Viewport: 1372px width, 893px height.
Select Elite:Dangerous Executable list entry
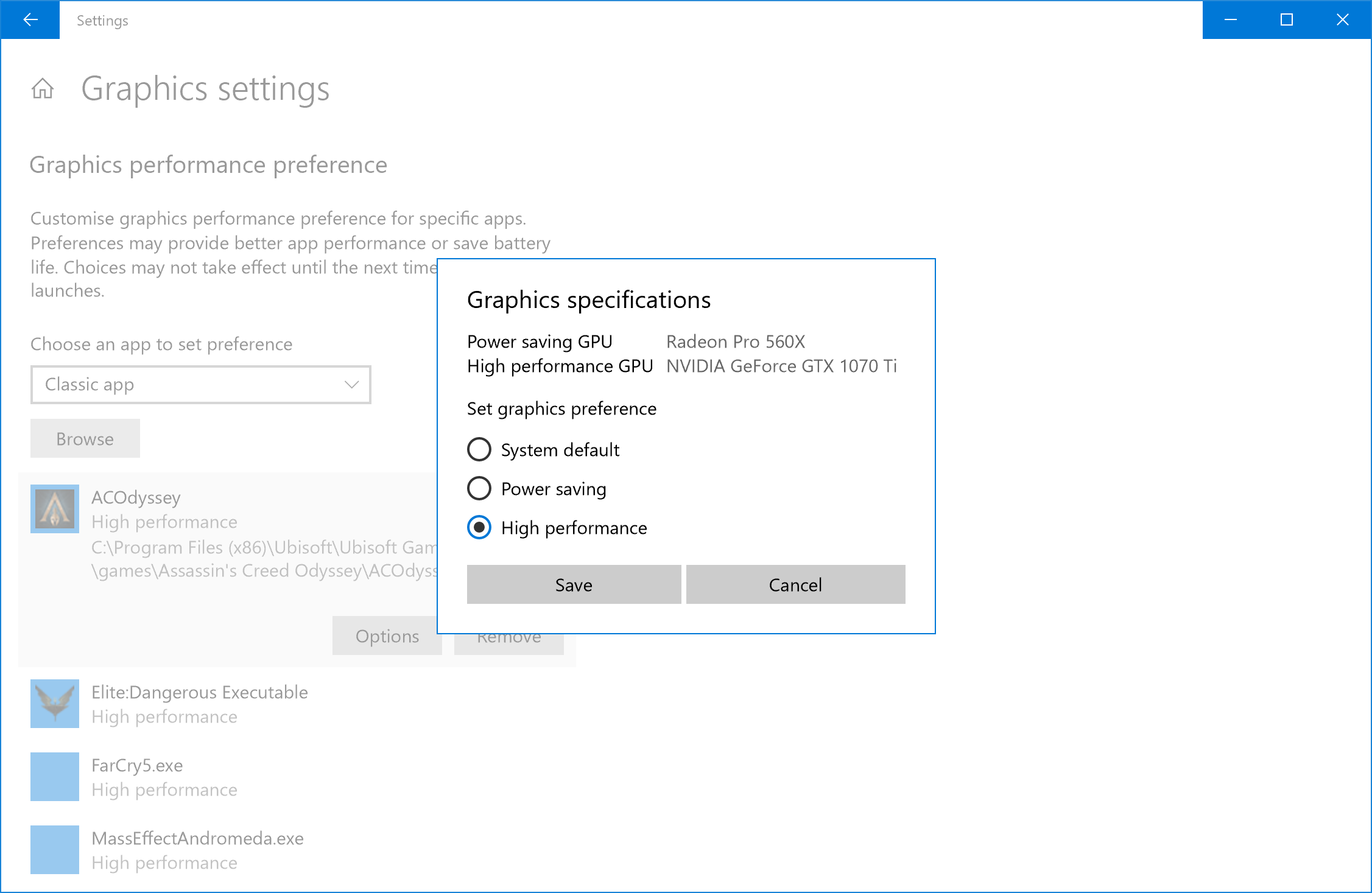click(200, 704)
